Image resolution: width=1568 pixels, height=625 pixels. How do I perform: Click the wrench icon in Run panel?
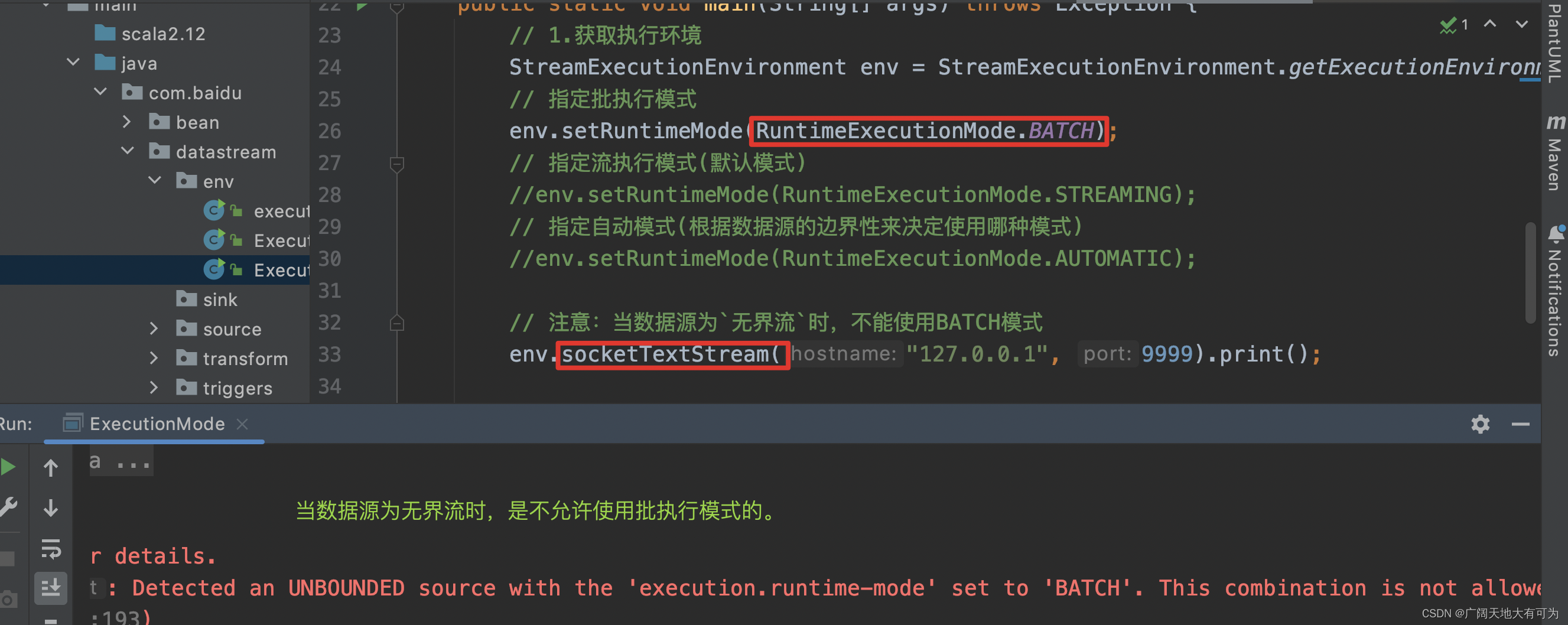click(x=7, y=507)
